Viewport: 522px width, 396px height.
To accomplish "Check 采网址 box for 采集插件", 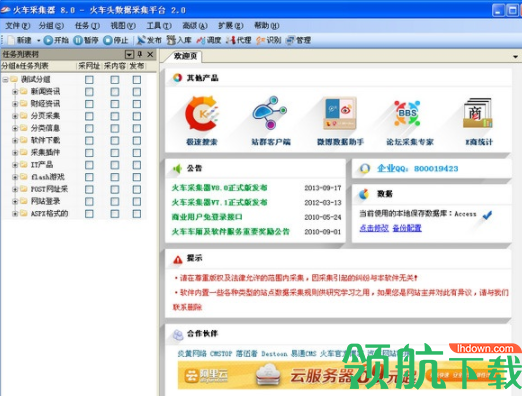I will pos(89,153).
